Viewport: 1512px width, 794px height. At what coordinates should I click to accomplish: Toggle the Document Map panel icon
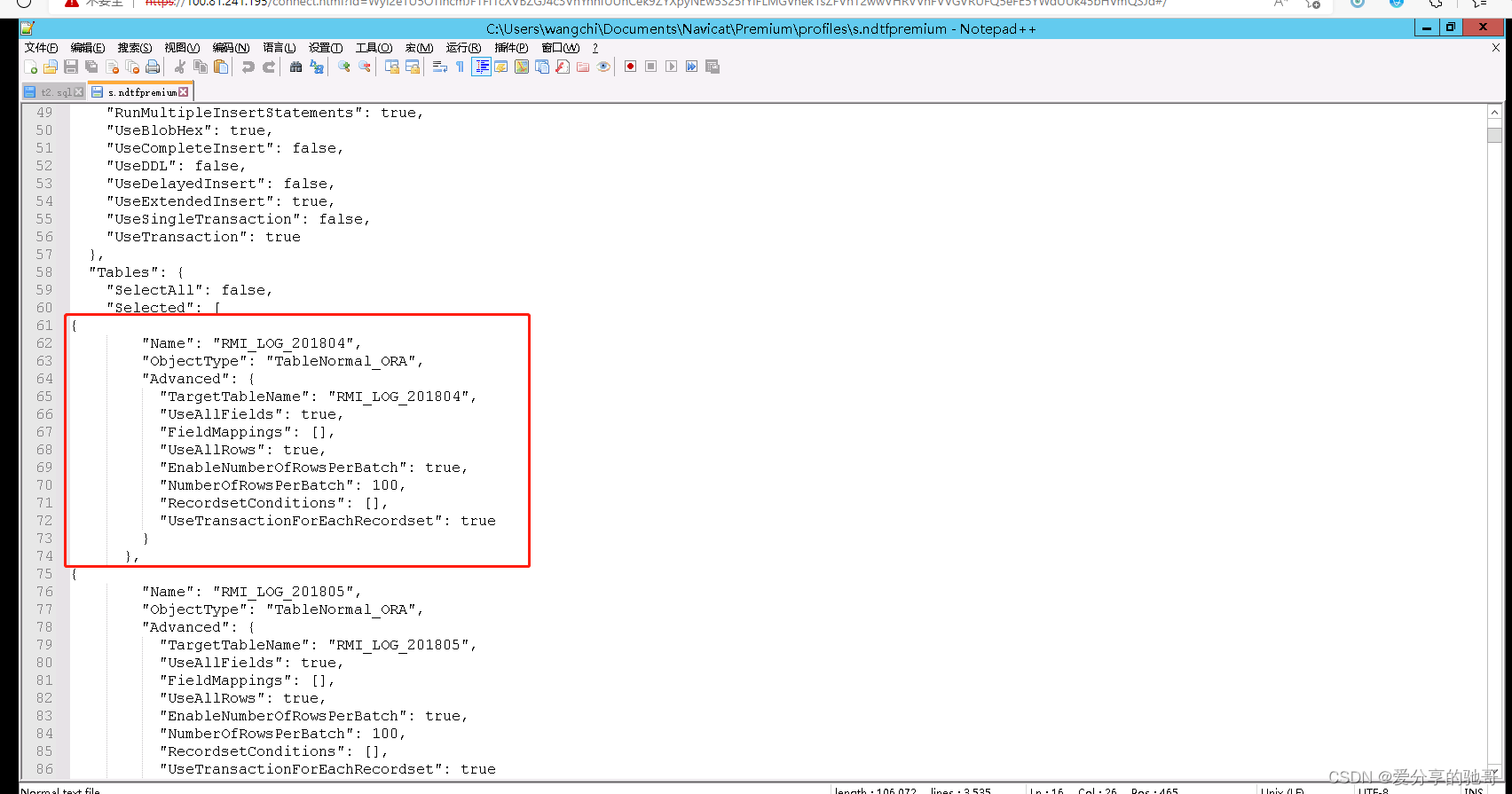coord(522,67)
